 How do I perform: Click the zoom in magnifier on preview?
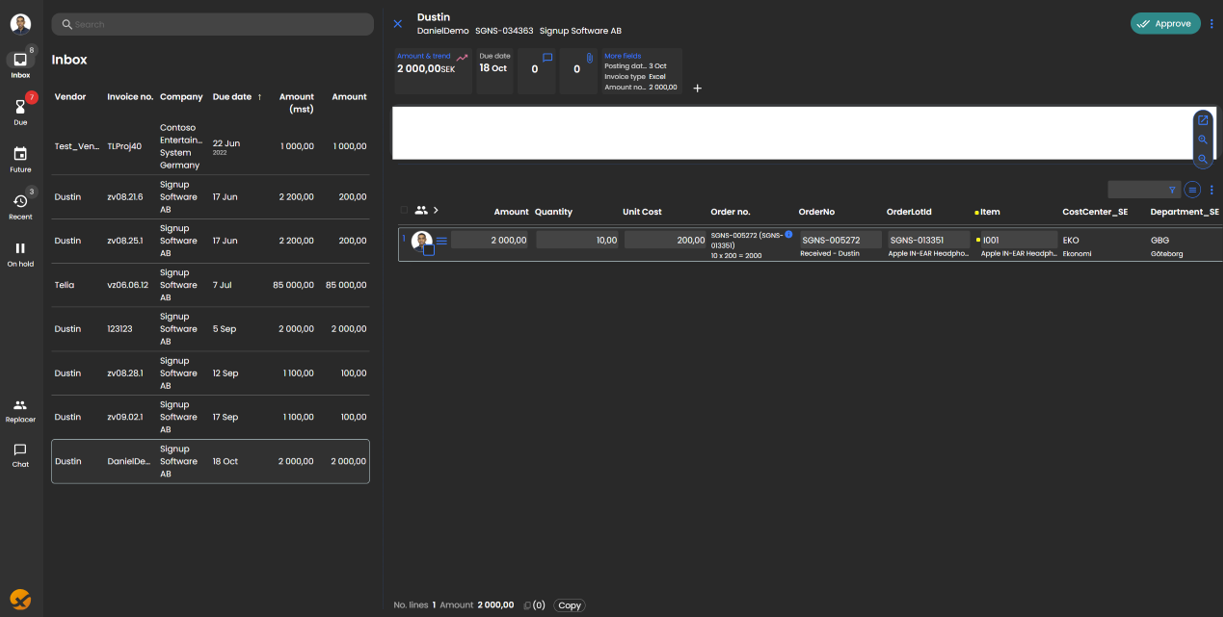(1203, 140)
